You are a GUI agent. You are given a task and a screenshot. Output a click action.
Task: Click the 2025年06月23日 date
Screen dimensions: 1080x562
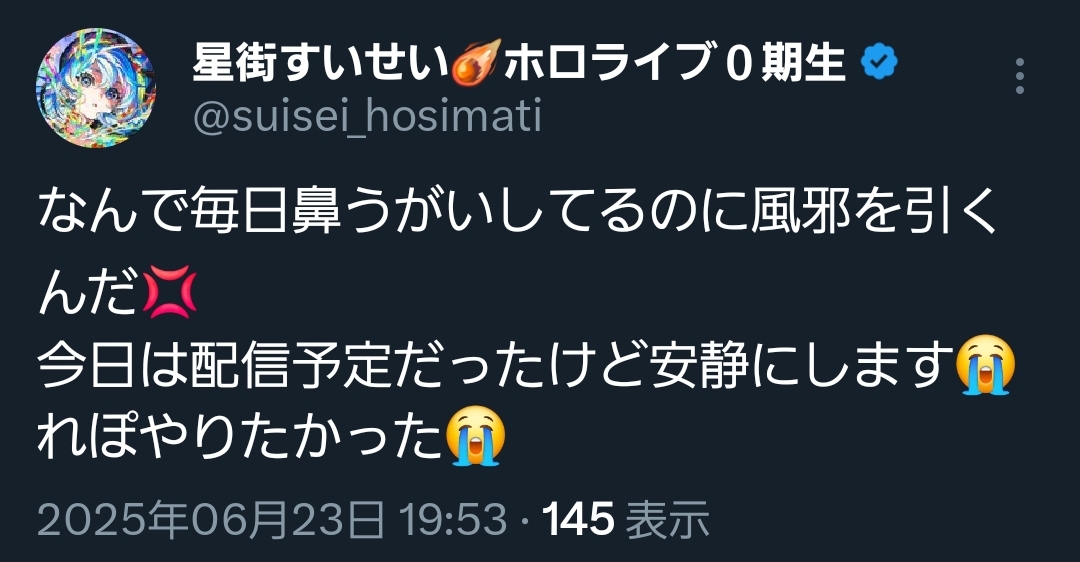[211, 520]
